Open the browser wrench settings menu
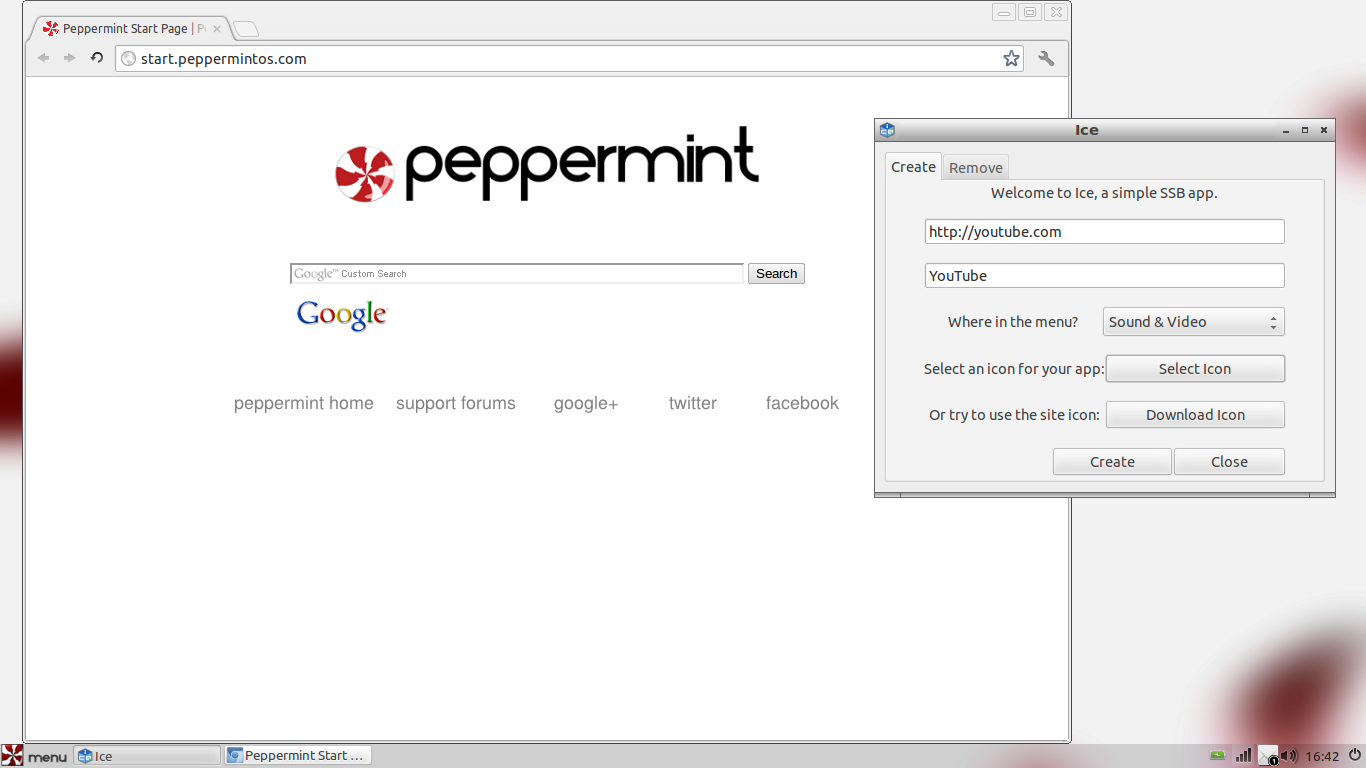The width and height of the screenshot is (1366, 768). coord(1046,59)
